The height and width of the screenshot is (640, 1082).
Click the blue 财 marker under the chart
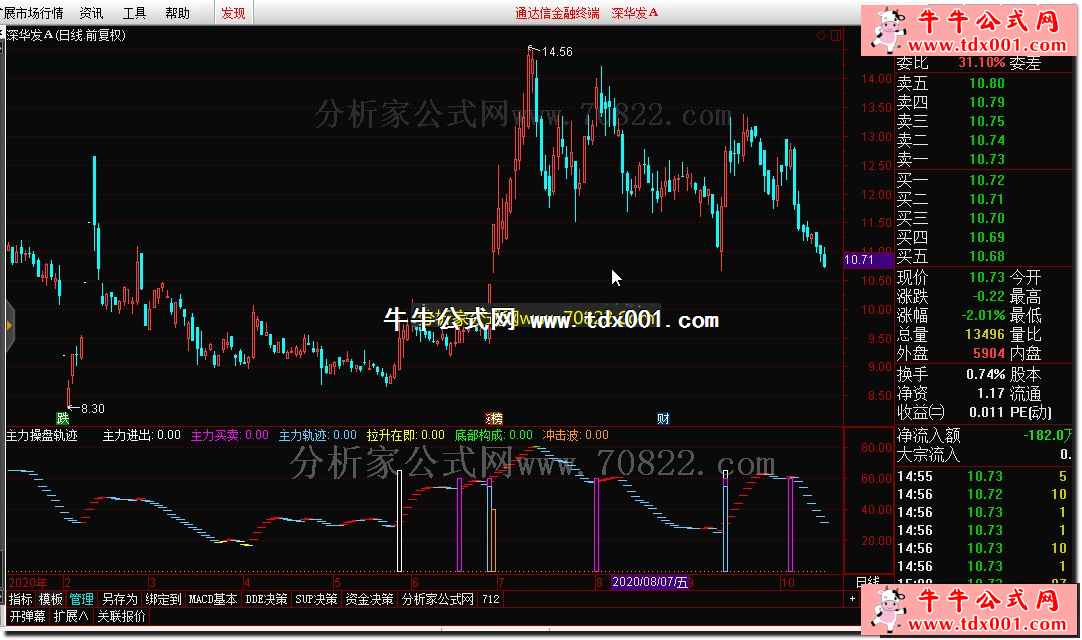click(x=663, y=418)
